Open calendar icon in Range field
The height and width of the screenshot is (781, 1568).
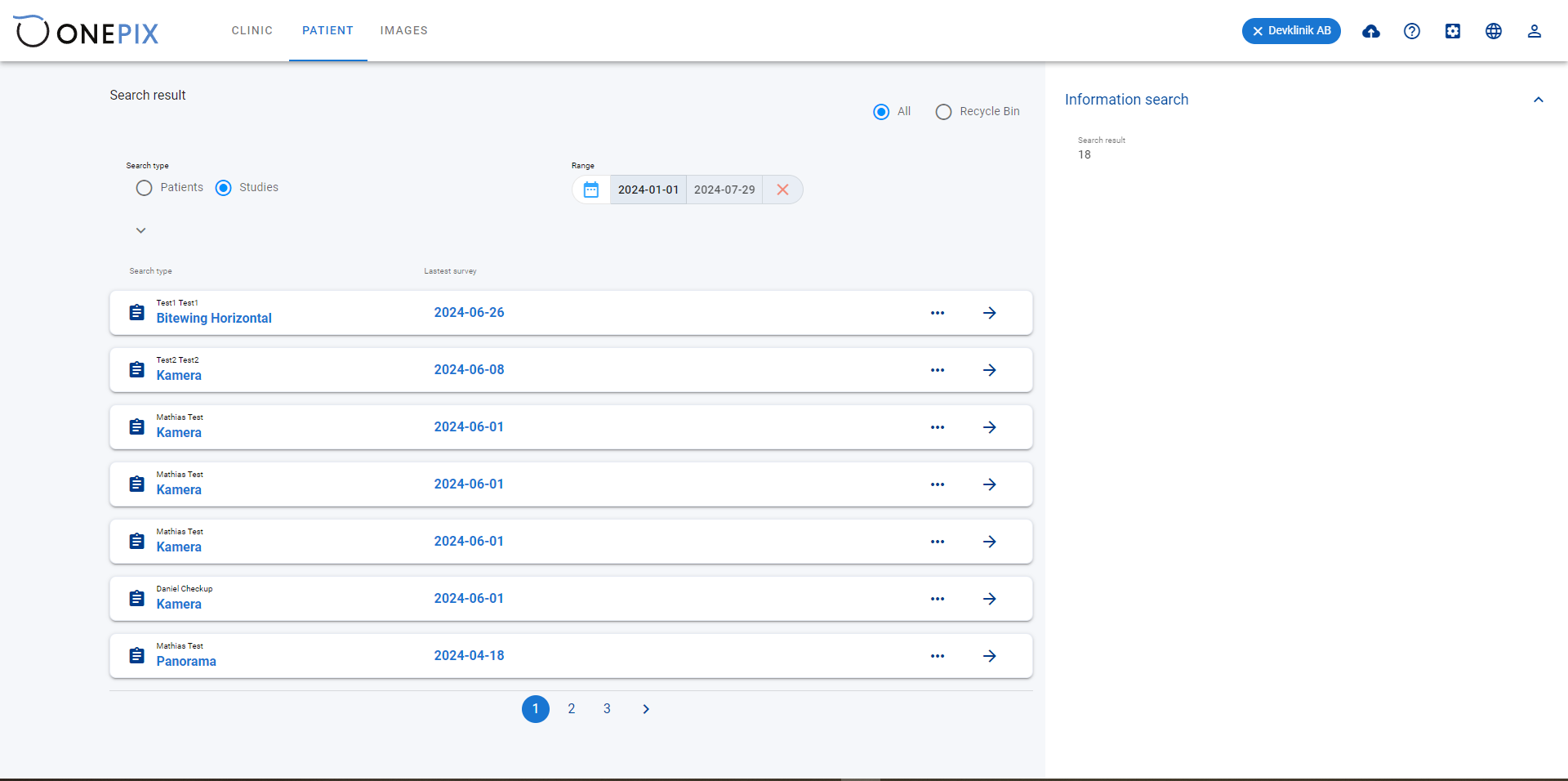(x=591, y=190)
